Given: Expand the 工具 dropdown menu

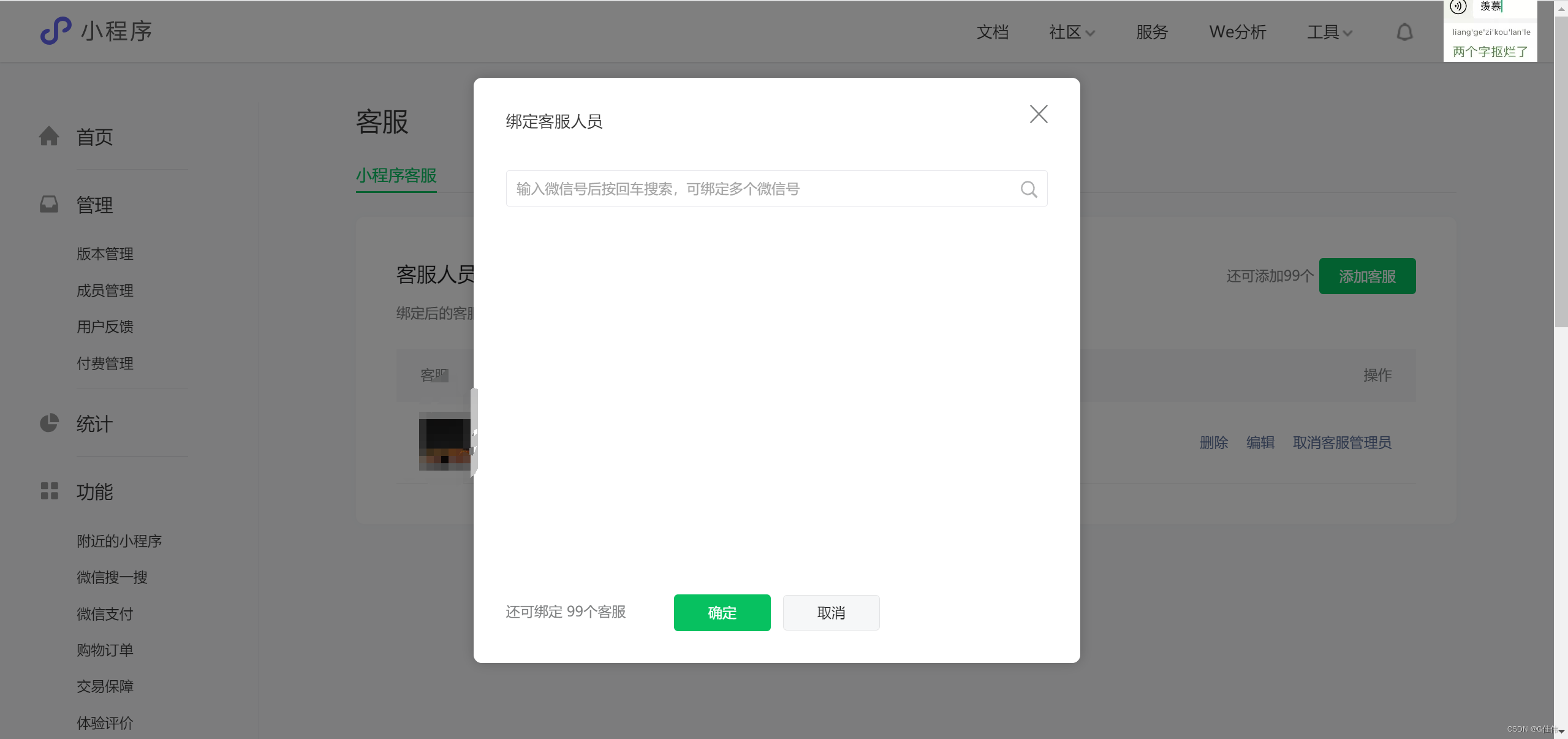Looking at the screenshot, I should click(1329, 32).
